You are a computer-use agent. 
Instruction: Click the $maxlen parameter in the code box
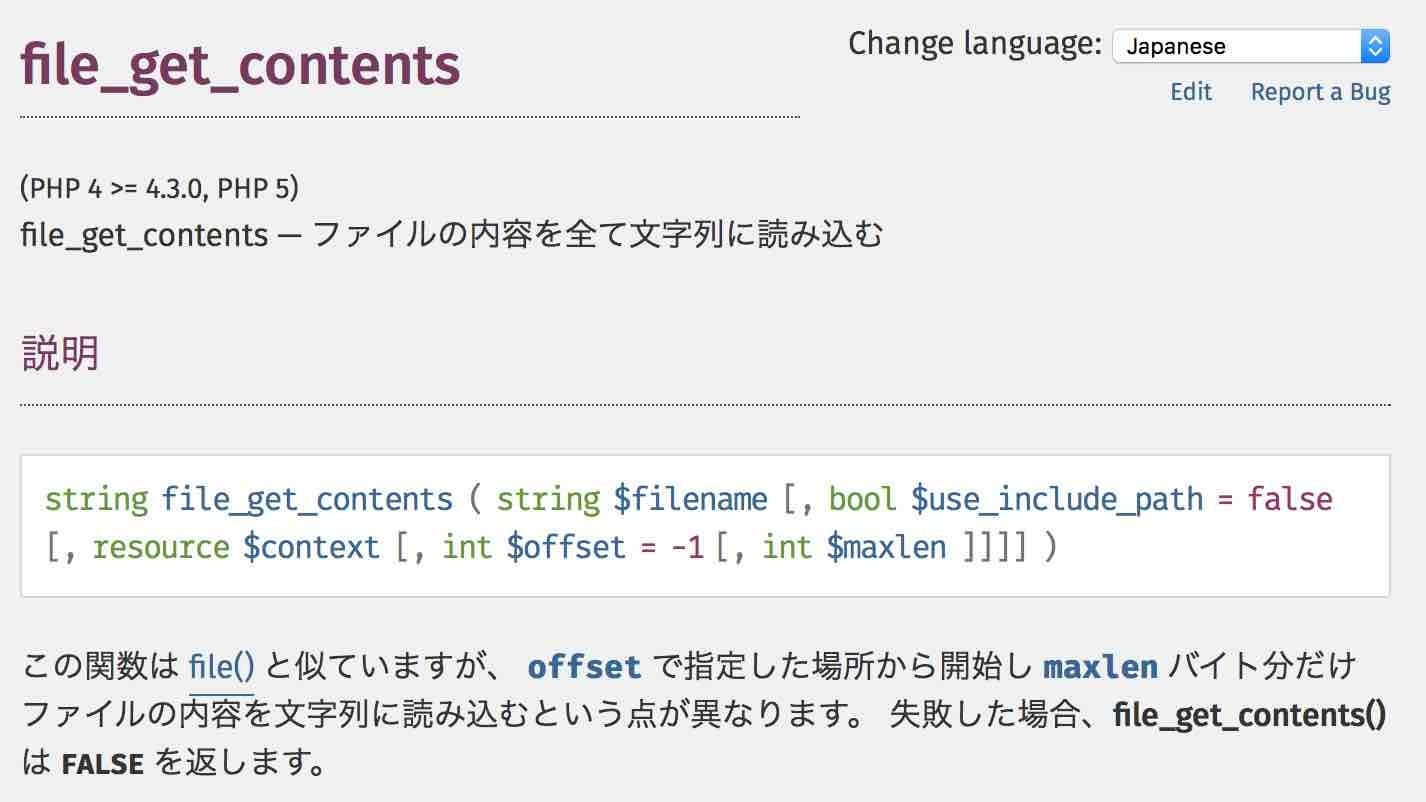(886, 547)
